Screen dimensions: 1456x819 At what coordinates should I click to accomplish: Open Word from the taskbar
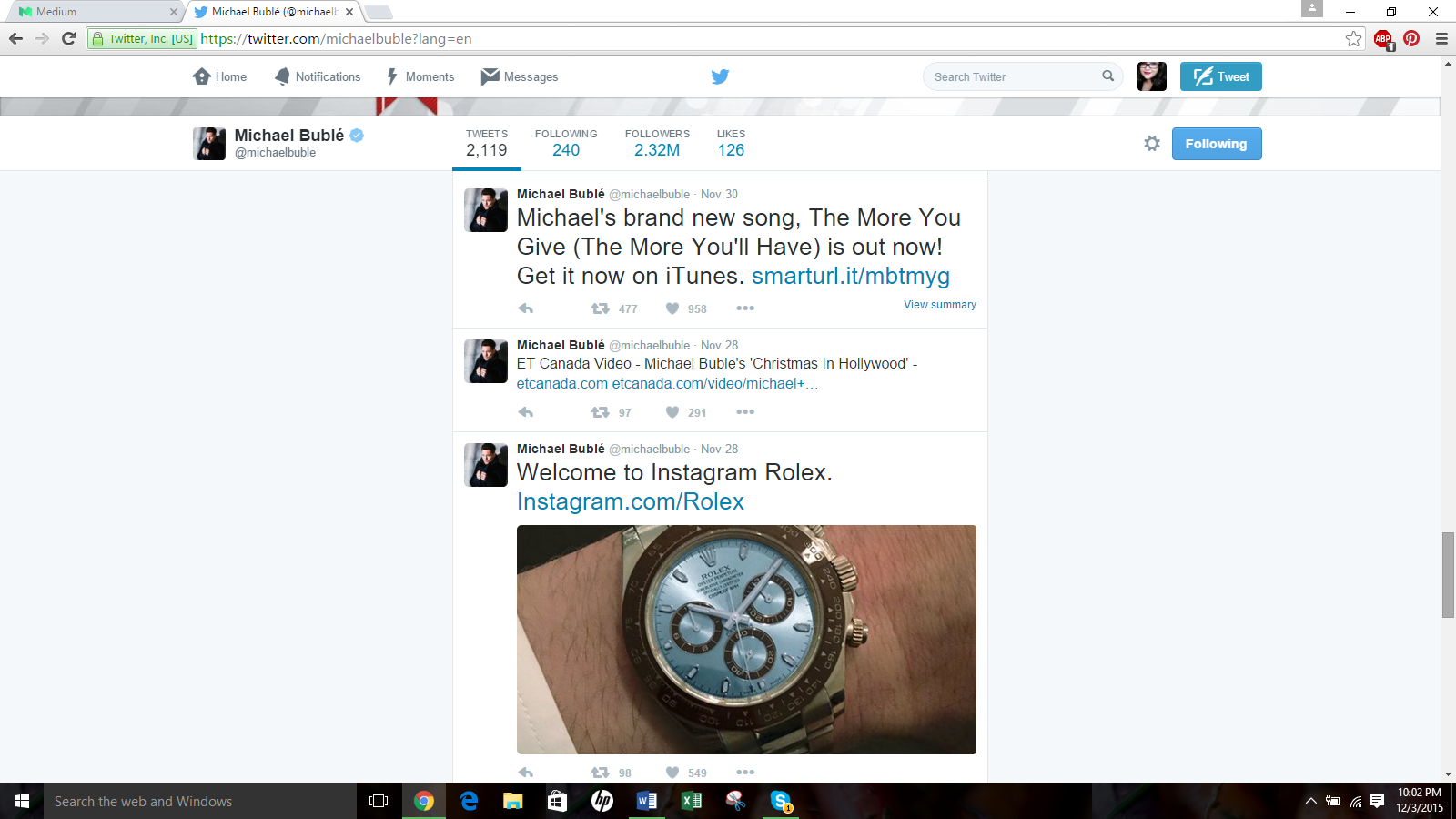point(647,801)
